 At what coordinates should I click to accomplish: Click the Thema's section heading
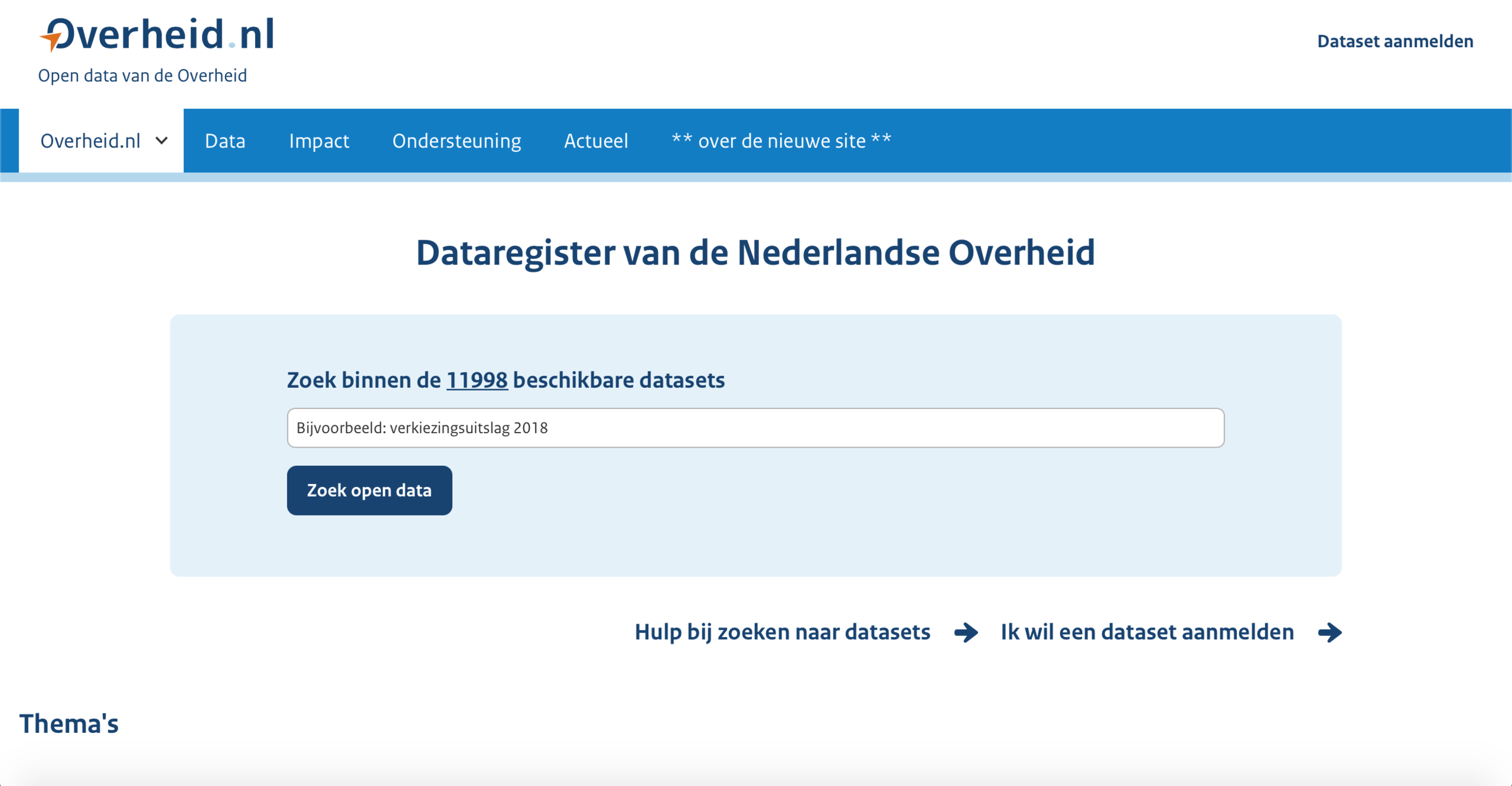coord(69,724)
